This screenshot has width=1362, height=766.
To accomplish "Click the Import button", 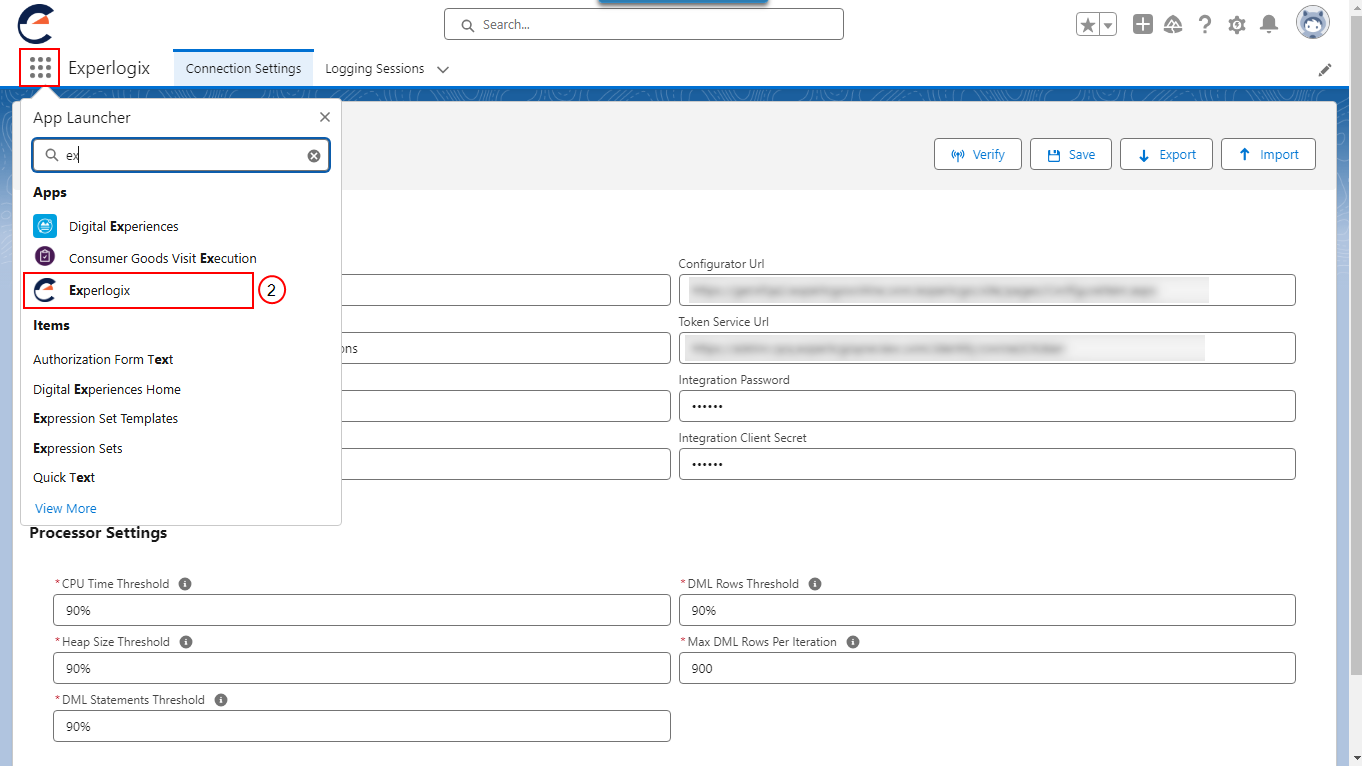I will (1269, 155).
